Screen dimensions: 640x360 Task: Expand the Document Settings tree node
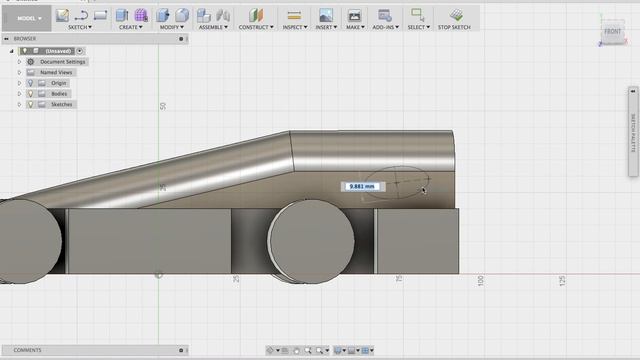[x=19, y=62]
